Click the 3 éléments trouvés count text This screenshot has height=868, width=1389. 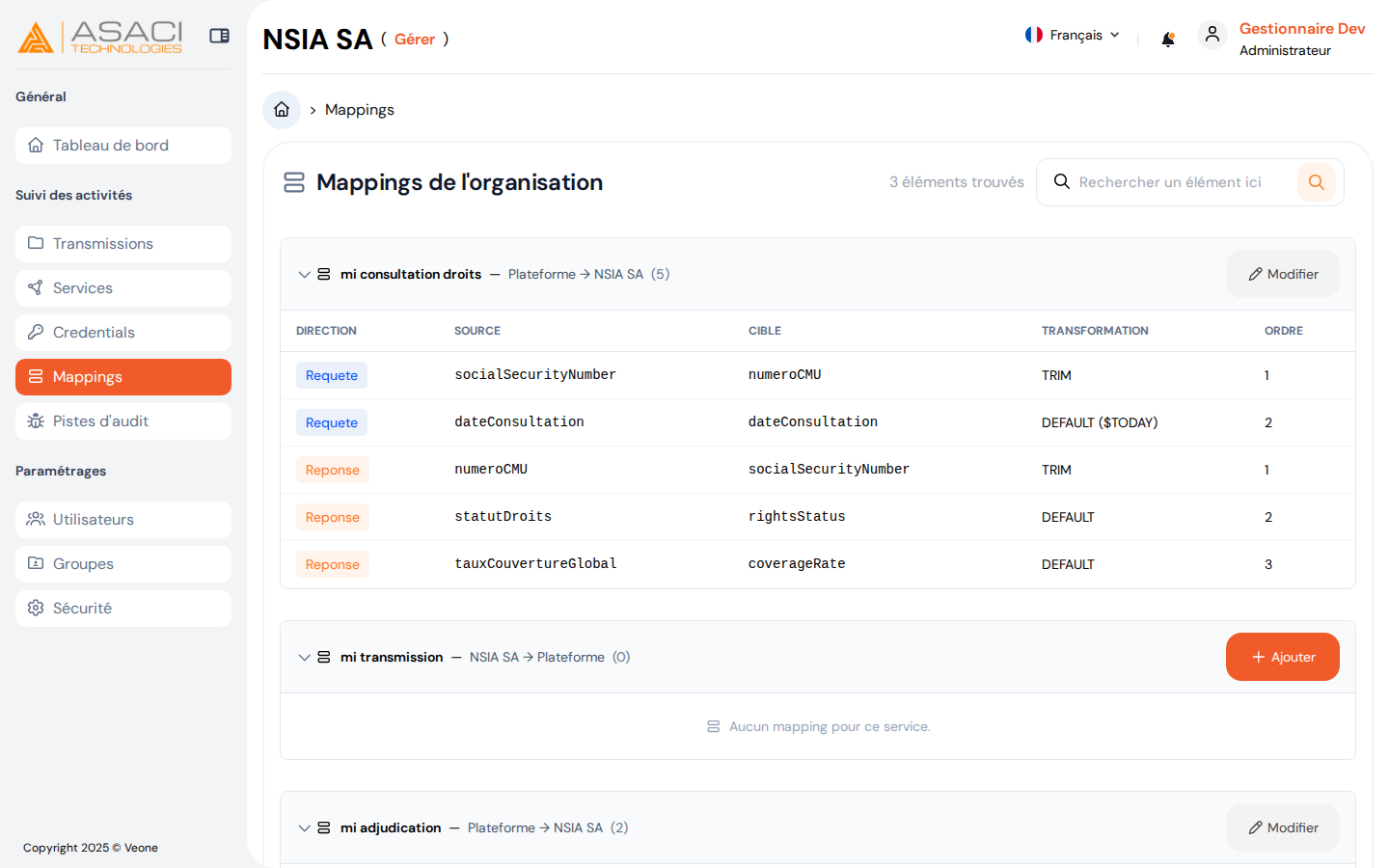click(957, 182)
